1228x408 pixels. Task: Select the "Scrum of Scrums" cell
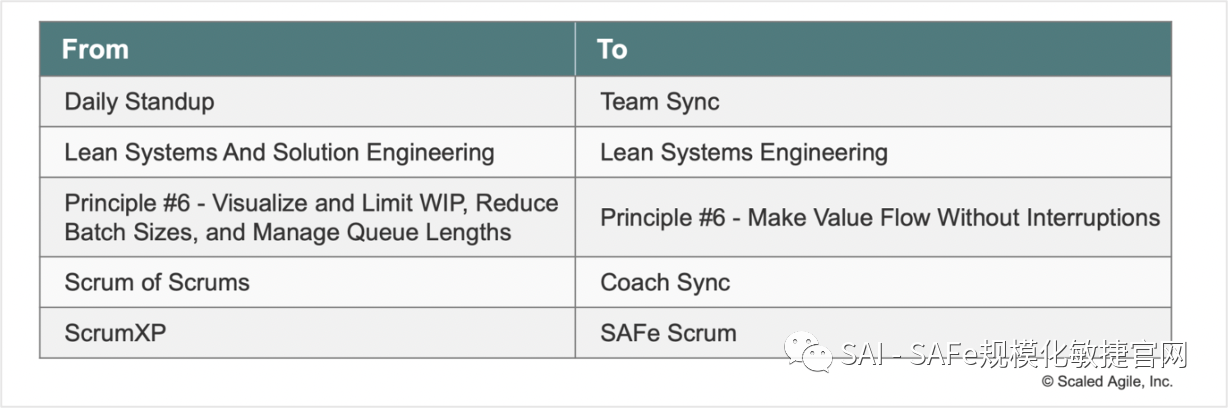(157, 282)
